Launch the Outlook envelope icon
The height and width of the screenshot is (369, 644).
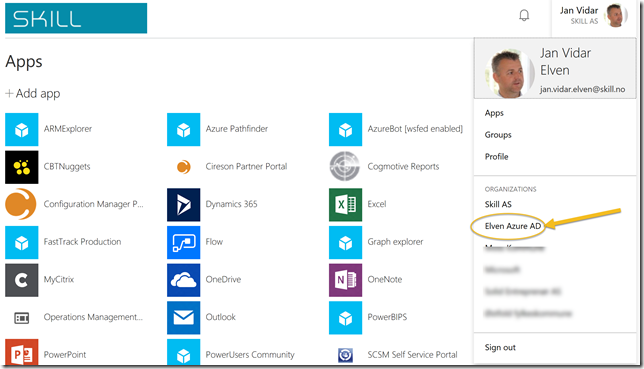184,318
